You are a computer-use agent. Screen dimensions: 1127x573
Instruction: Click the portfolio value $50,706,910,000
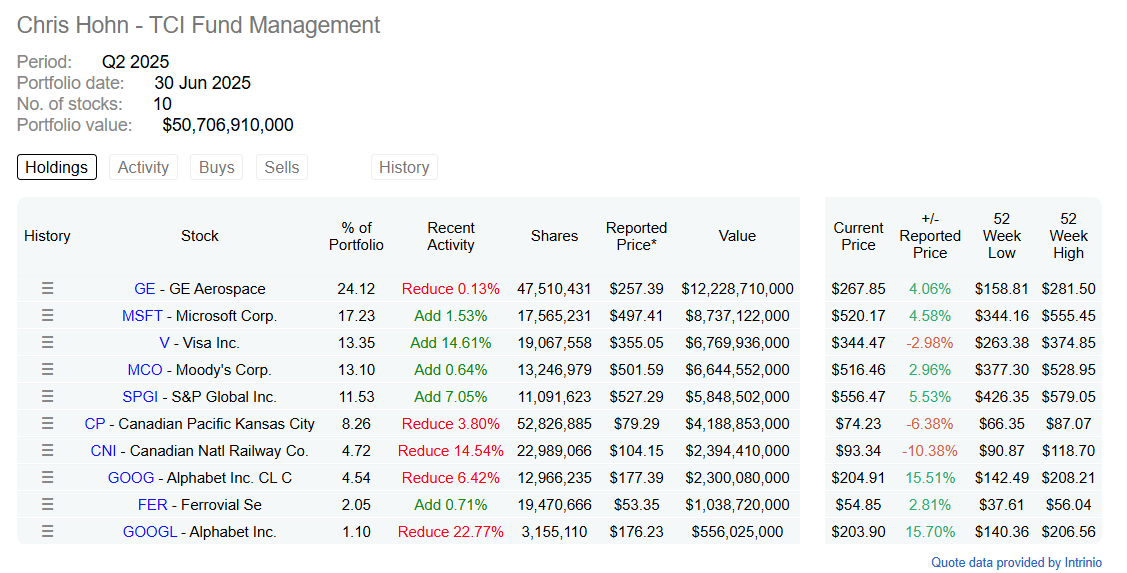point(228,125)
